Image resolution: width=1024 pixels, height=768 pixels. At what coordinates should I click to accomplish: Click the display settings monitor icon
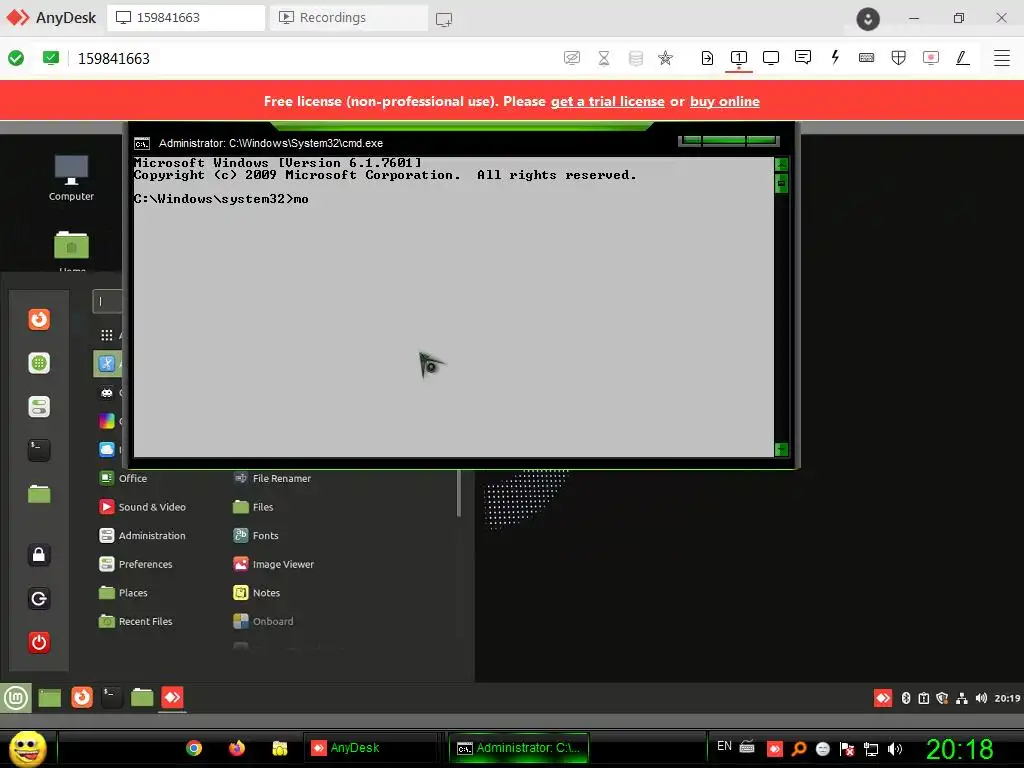click(771, 58)
